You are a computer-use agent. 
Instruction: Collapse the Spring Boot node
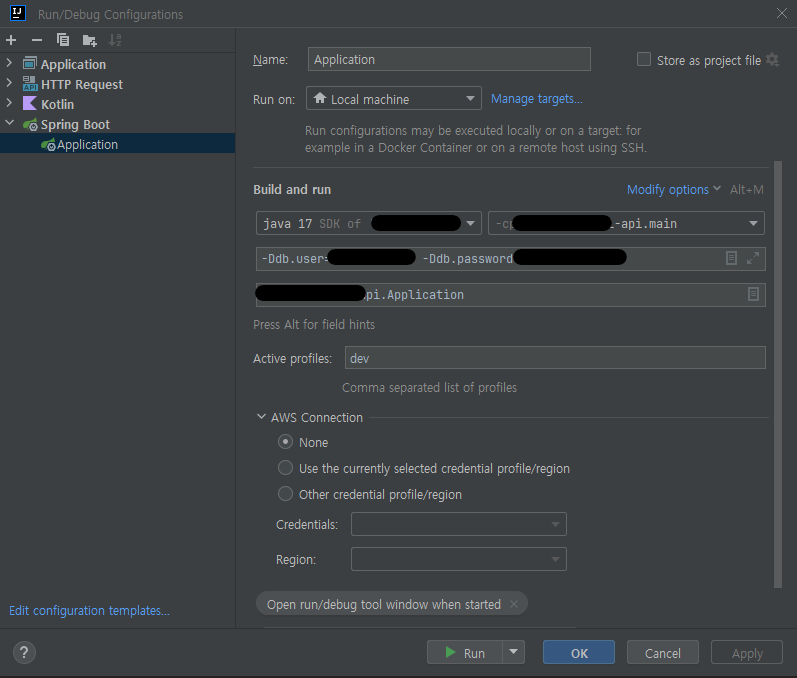pos(9,122)
